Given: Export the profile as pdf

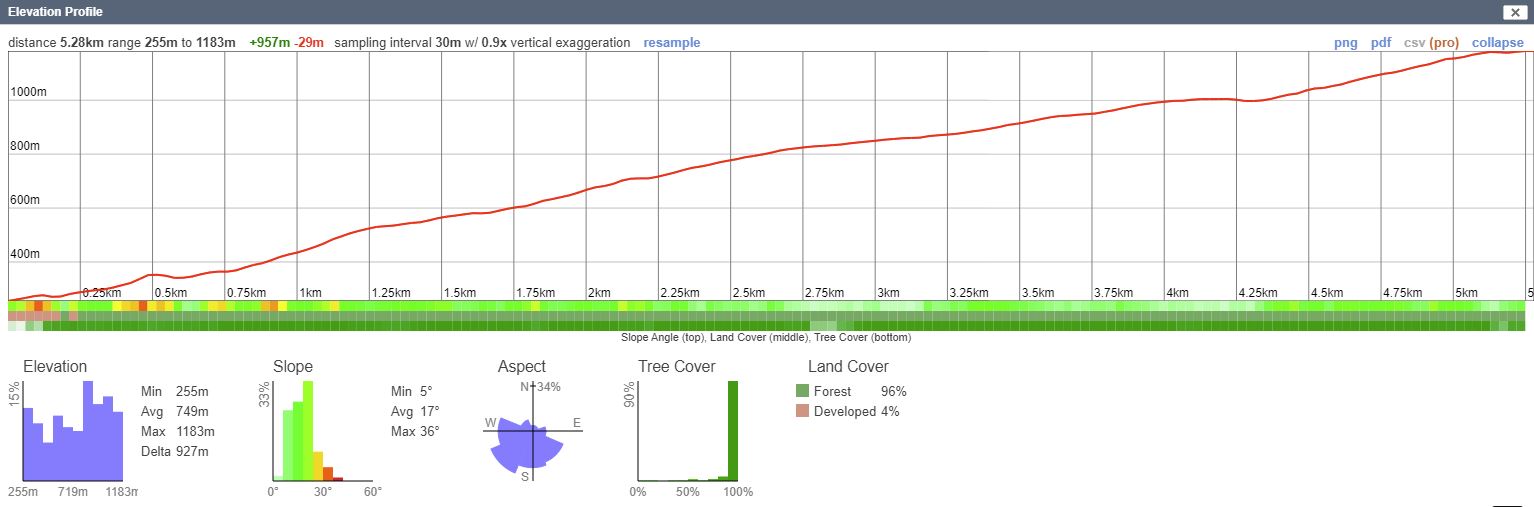Looking at the screenshot, I should click(1380, 43).
